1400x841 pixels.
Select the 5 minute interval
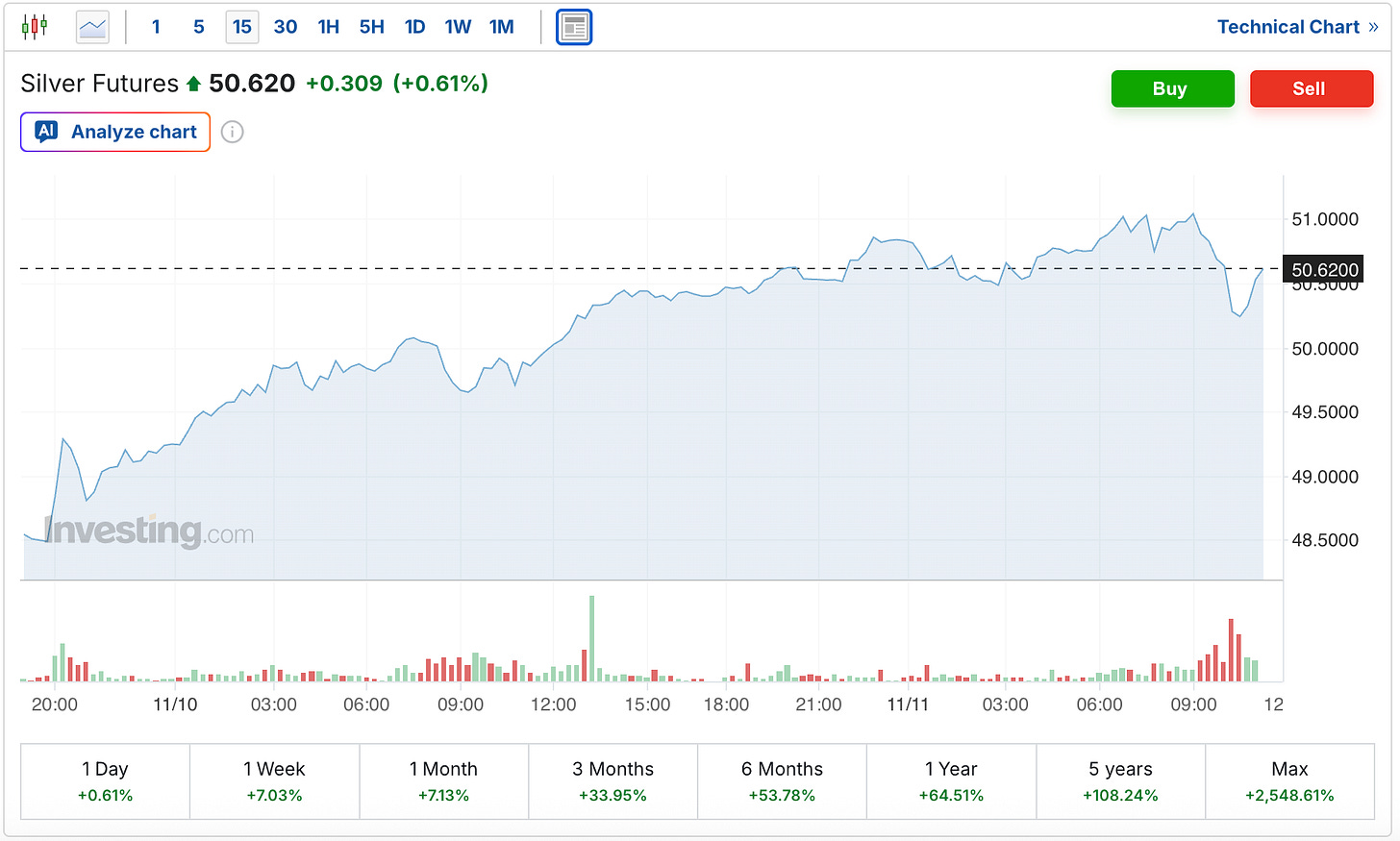tap(199, 27)
